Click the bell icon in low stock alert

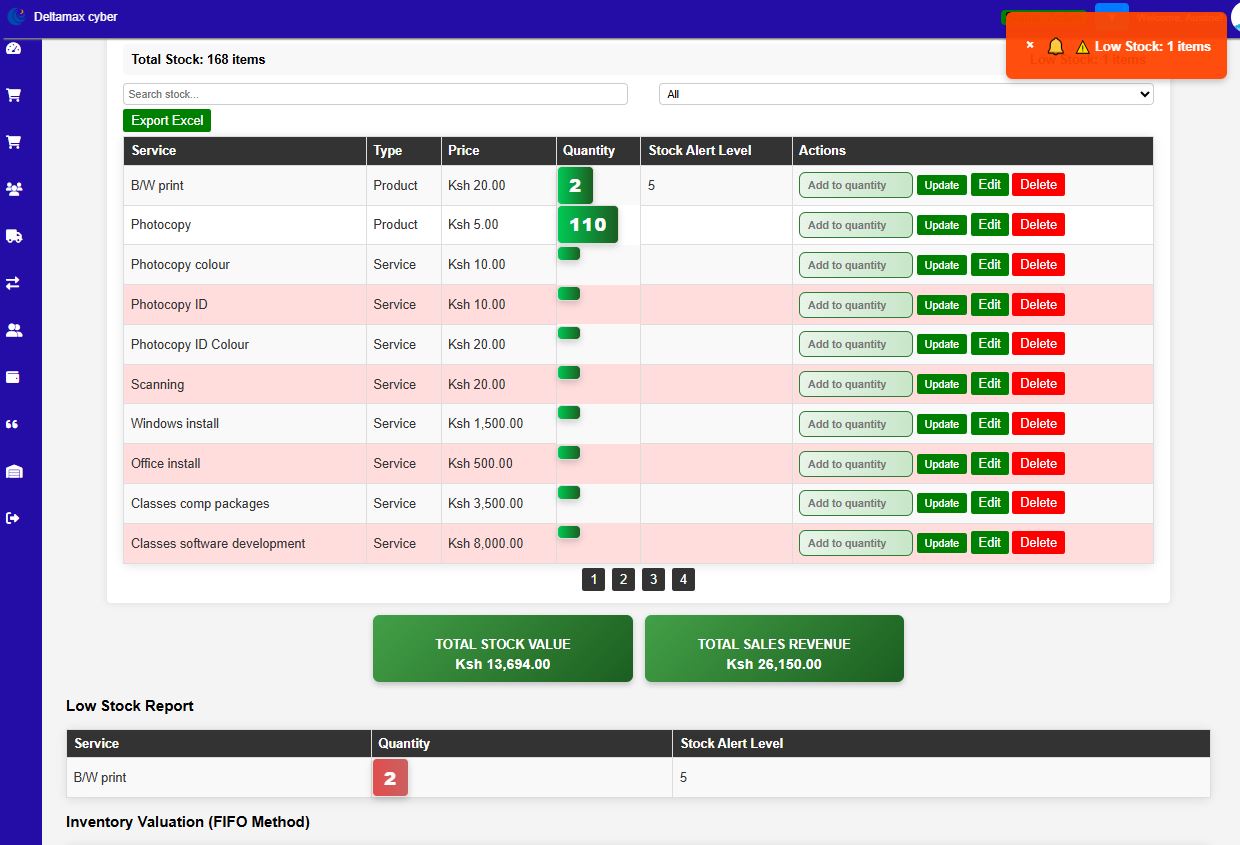click(x=1055, y=46)
